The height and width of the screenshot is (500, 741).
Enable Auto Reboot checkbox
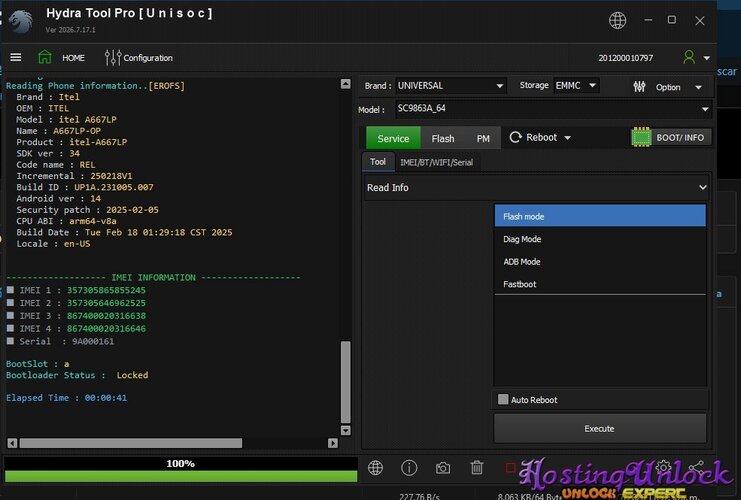click(x=503, y=399)
